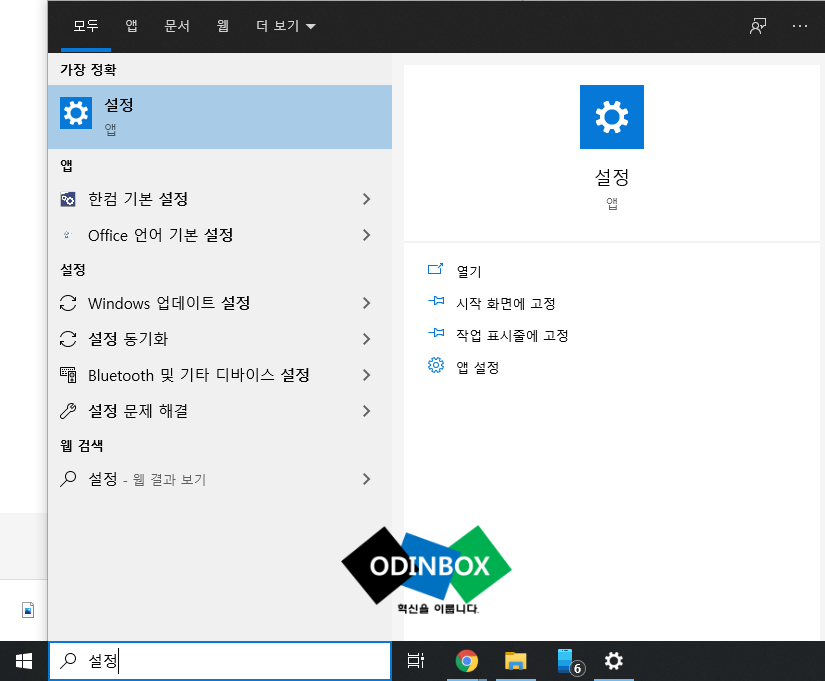Switch to the 문서 tab
This screenshot has width=825, height=681.
pos(177,26)
